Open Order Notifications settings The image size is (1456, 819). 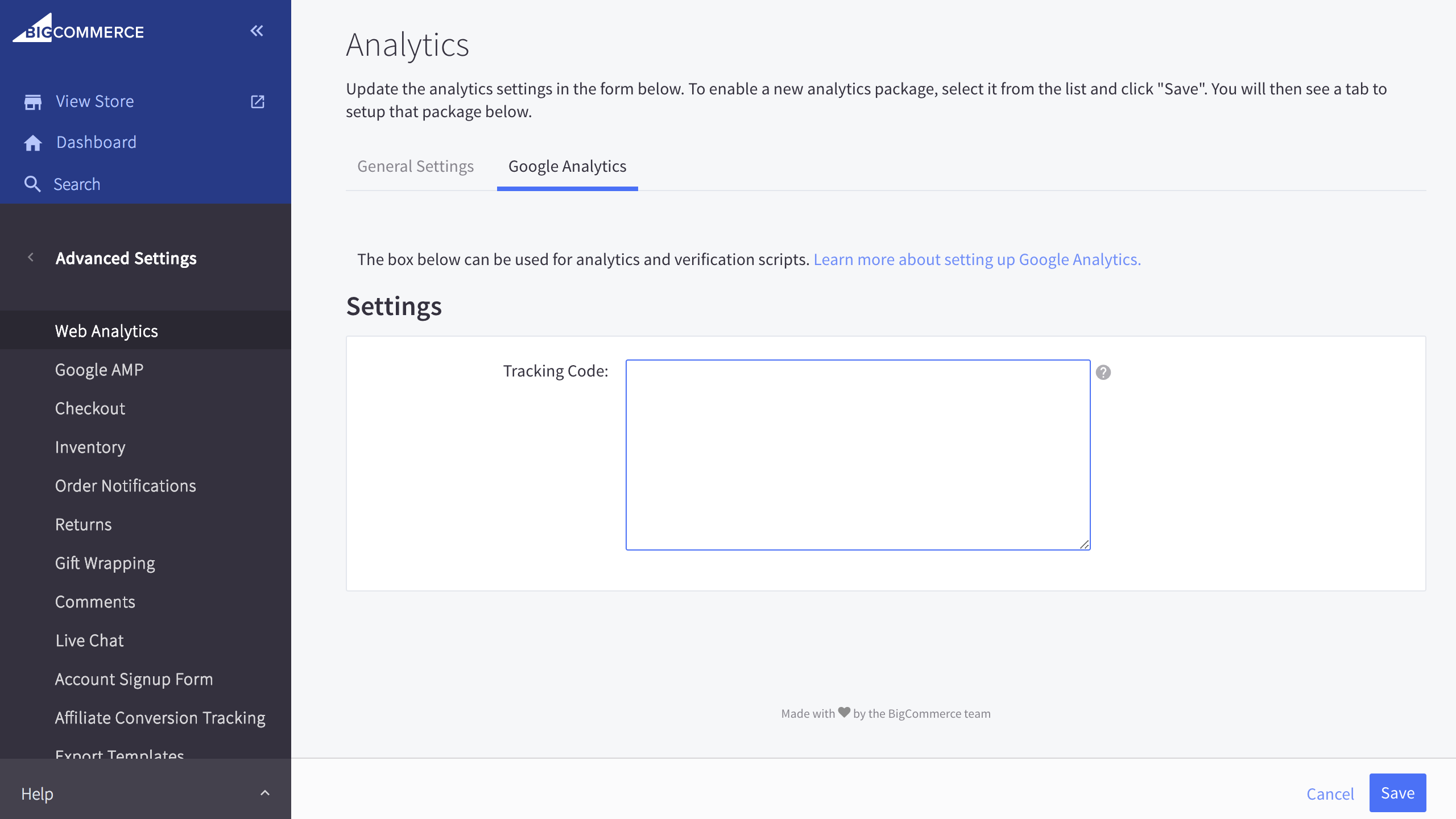125,486
